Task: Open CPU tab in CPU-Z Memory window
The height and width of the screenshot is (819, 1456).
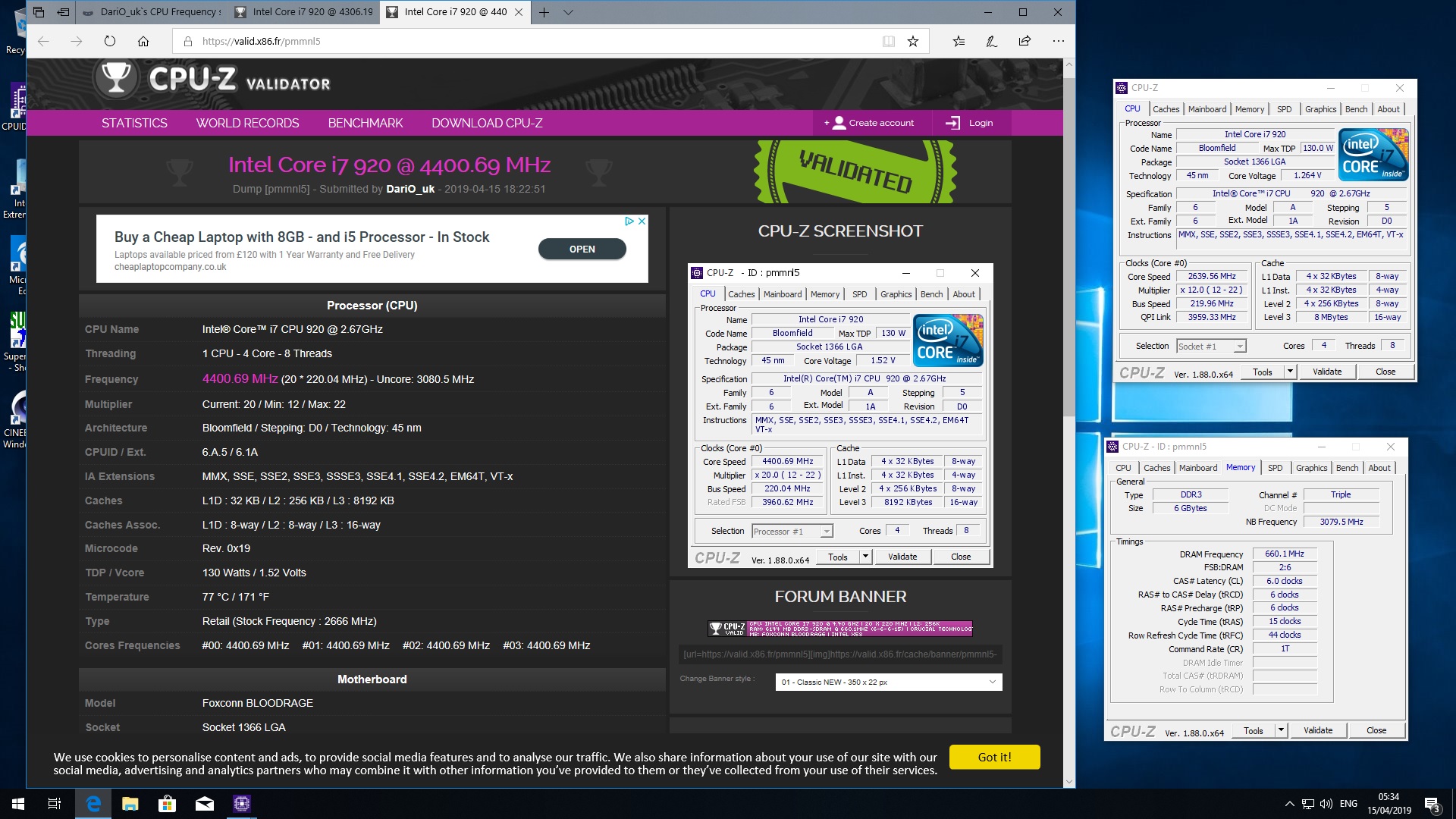Action: tap(1123, 468)
